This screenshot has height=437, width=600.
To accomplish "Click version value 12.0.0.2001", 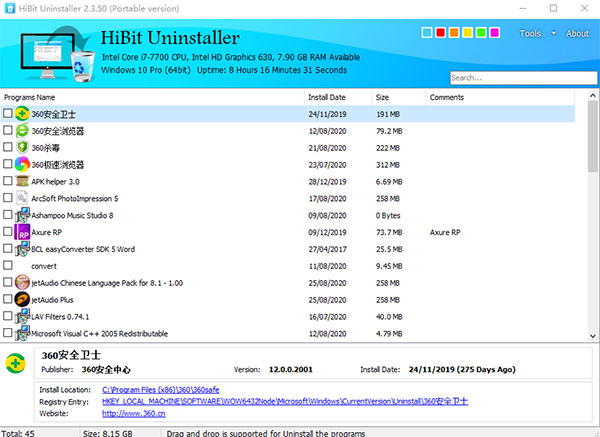I will [x=291, y=369].
